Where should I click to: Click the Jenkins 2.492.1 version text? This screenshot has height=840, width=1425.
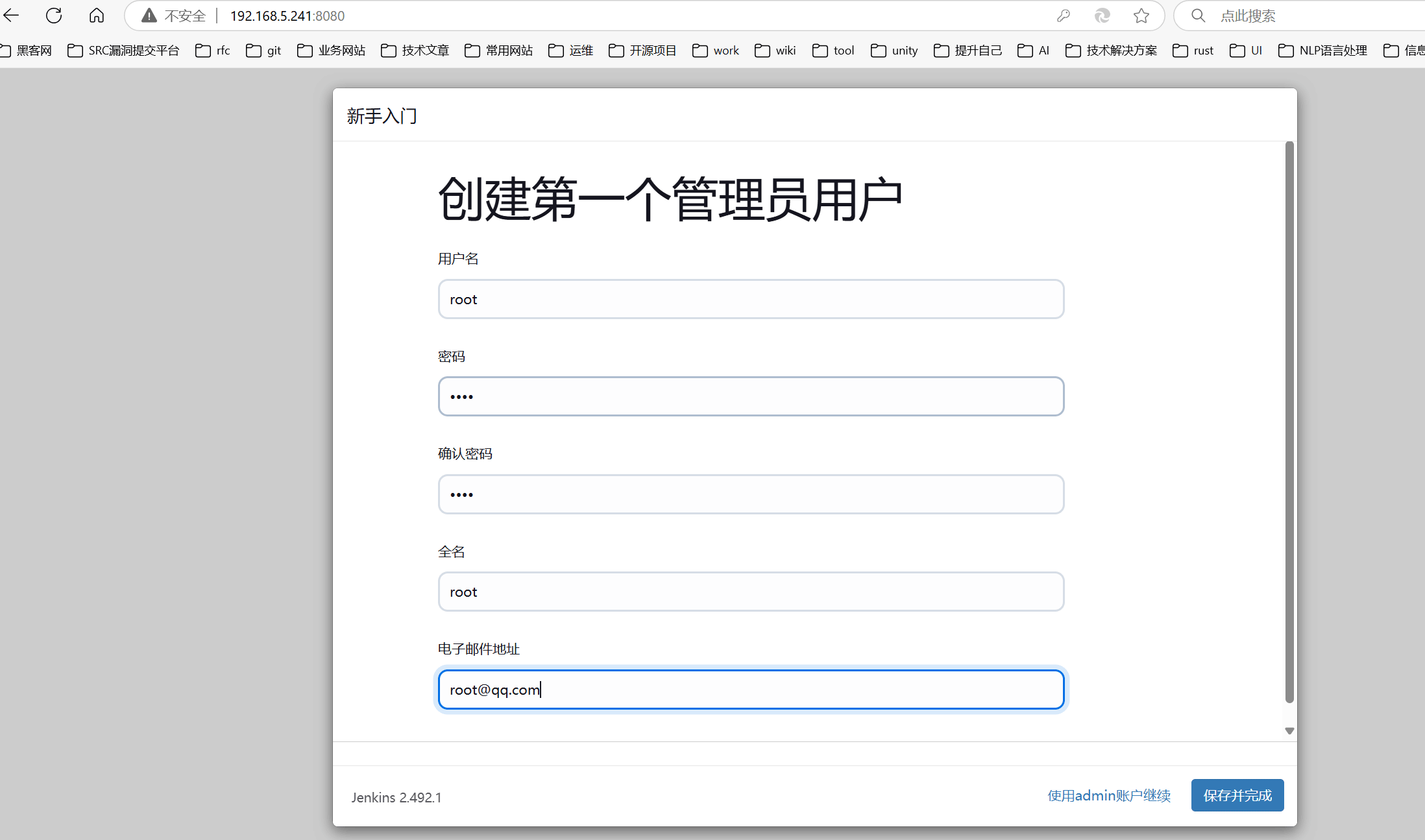tap(396, 797)
